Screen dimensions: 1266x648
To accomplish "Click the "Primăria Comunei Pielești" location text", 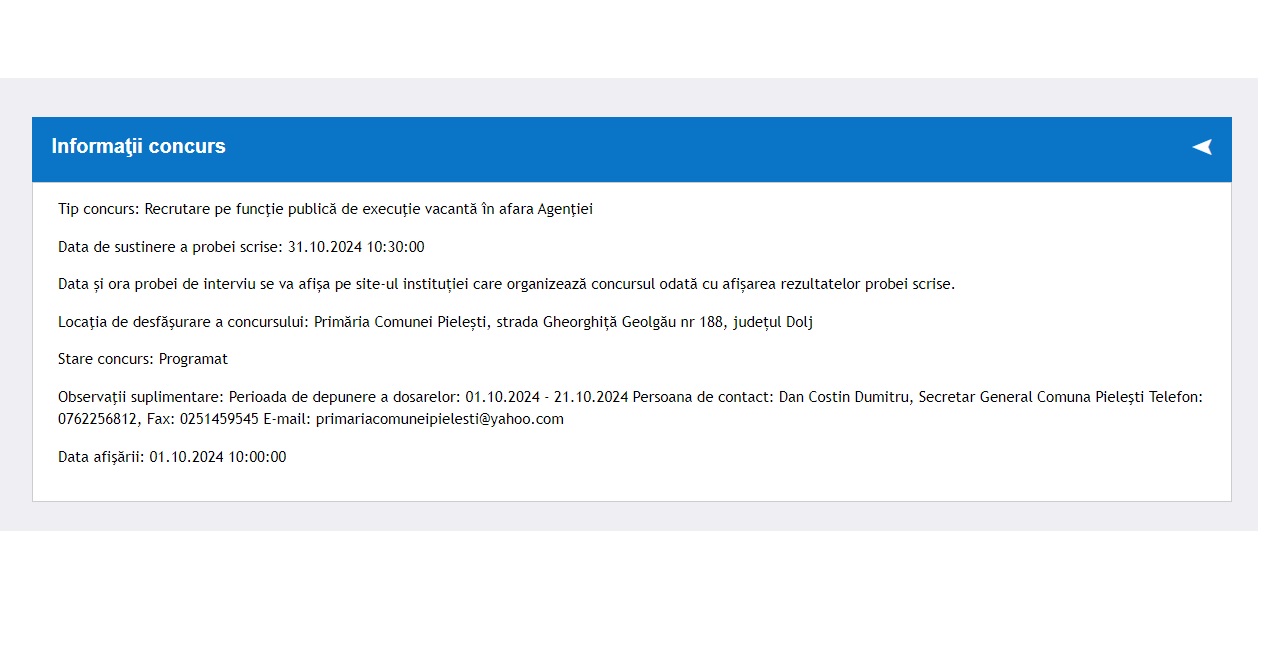I will 400,322.
